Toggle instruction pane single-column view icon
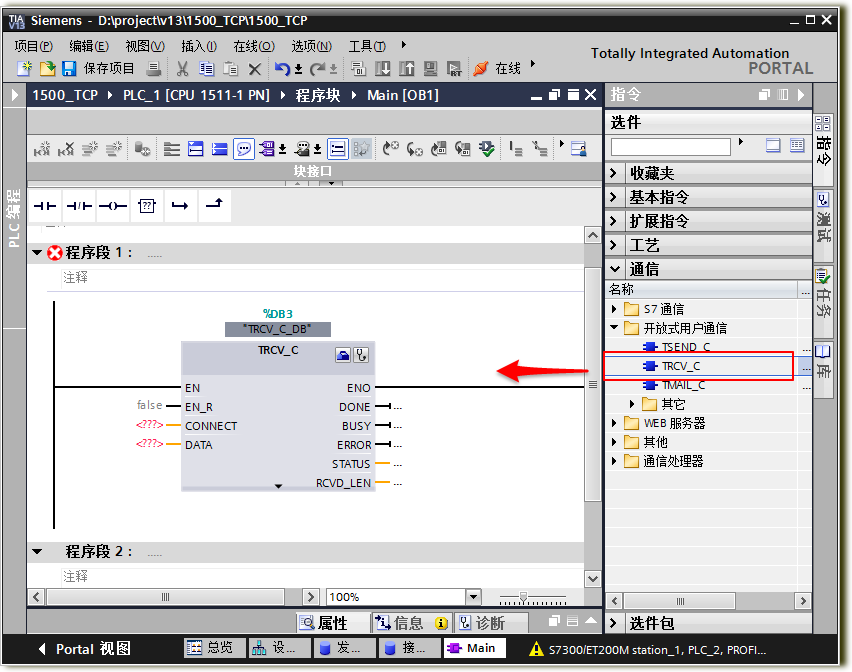This screenshot has width=852, height=672. 773,146
